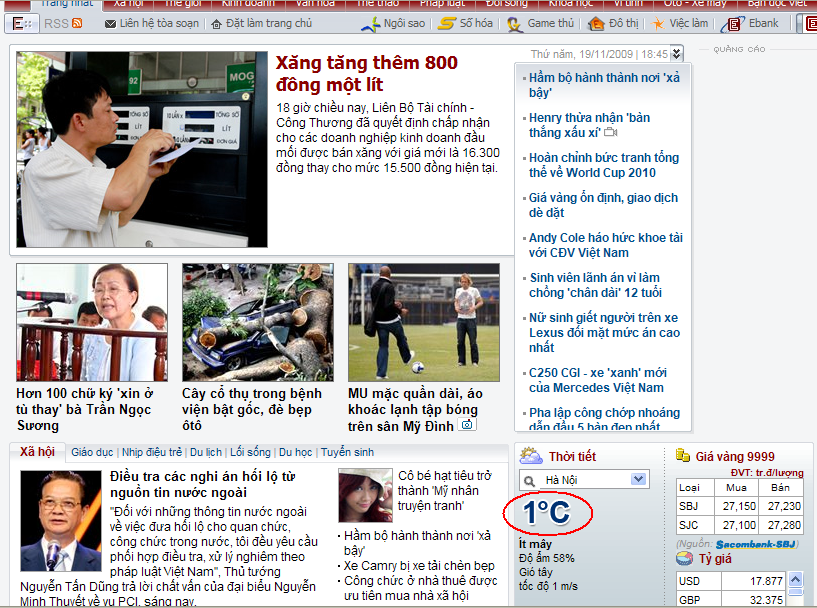Click the Số hóa S icon
This screenshot has height=608, width=817.
click(447, 23)
